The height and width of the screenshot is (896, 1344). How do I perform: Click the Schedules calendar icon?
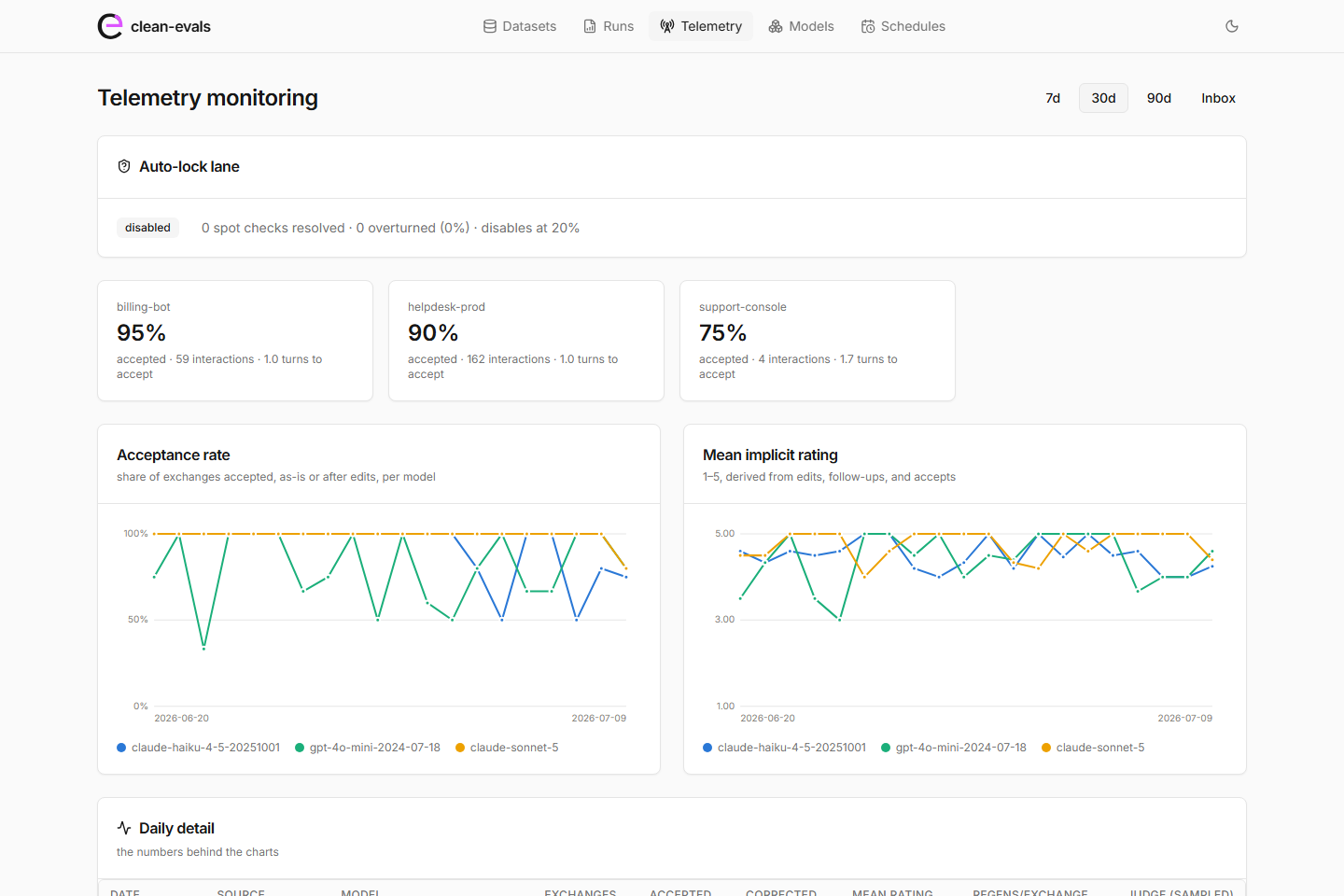click(x=868, y=26)
